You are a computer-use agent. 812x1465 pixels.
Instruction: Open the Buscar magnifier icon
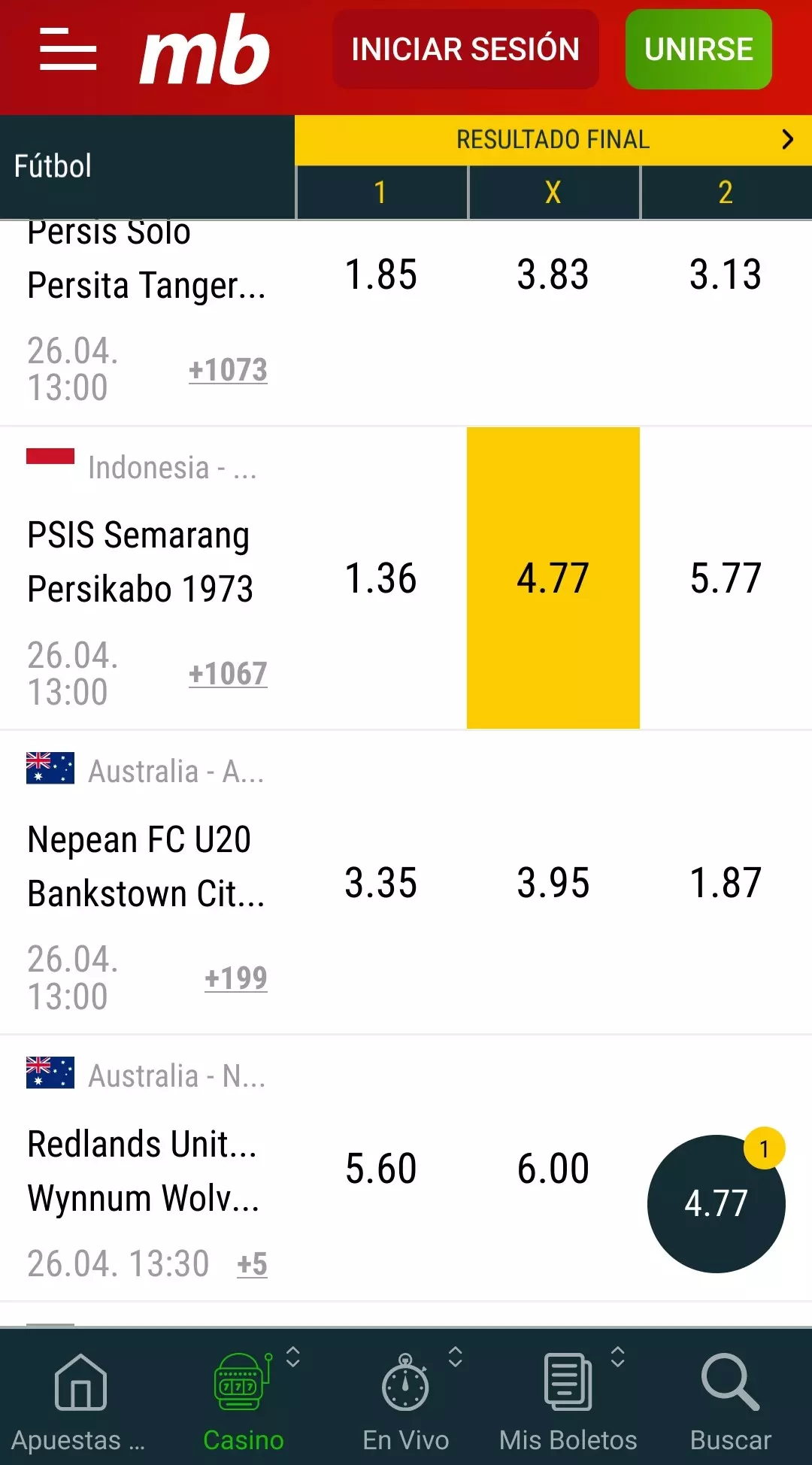(x=730, y=1382)
